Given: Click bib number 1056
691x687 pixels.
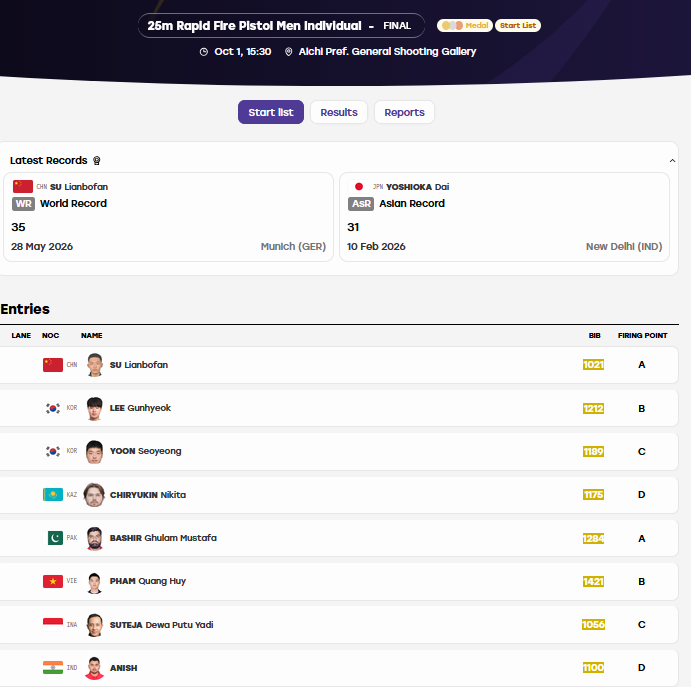Looking at the screenshot, I should pos(593,625).
